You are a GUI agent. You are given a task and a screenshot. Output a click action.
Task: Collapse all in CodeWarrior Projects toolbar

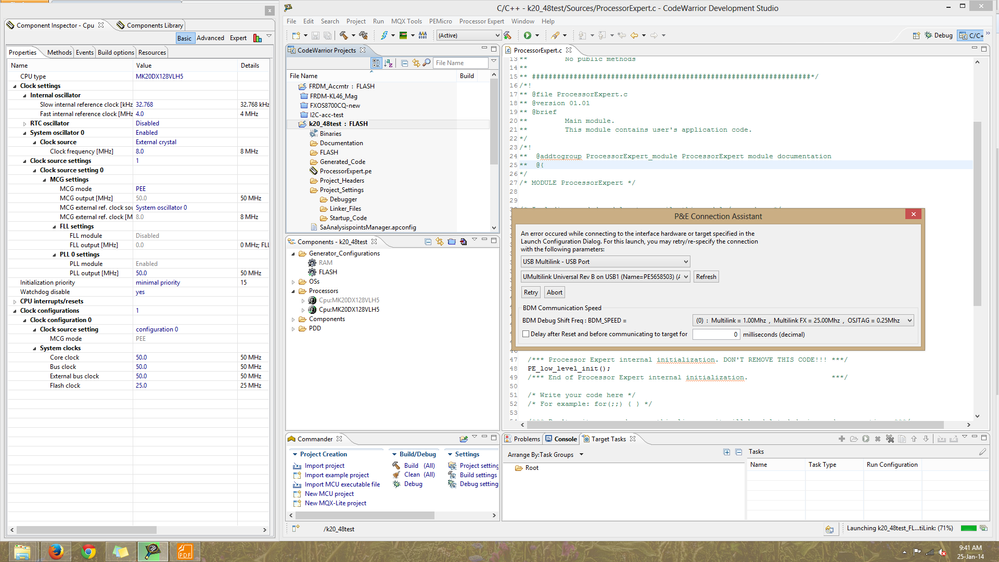click(x=404, y=63)
